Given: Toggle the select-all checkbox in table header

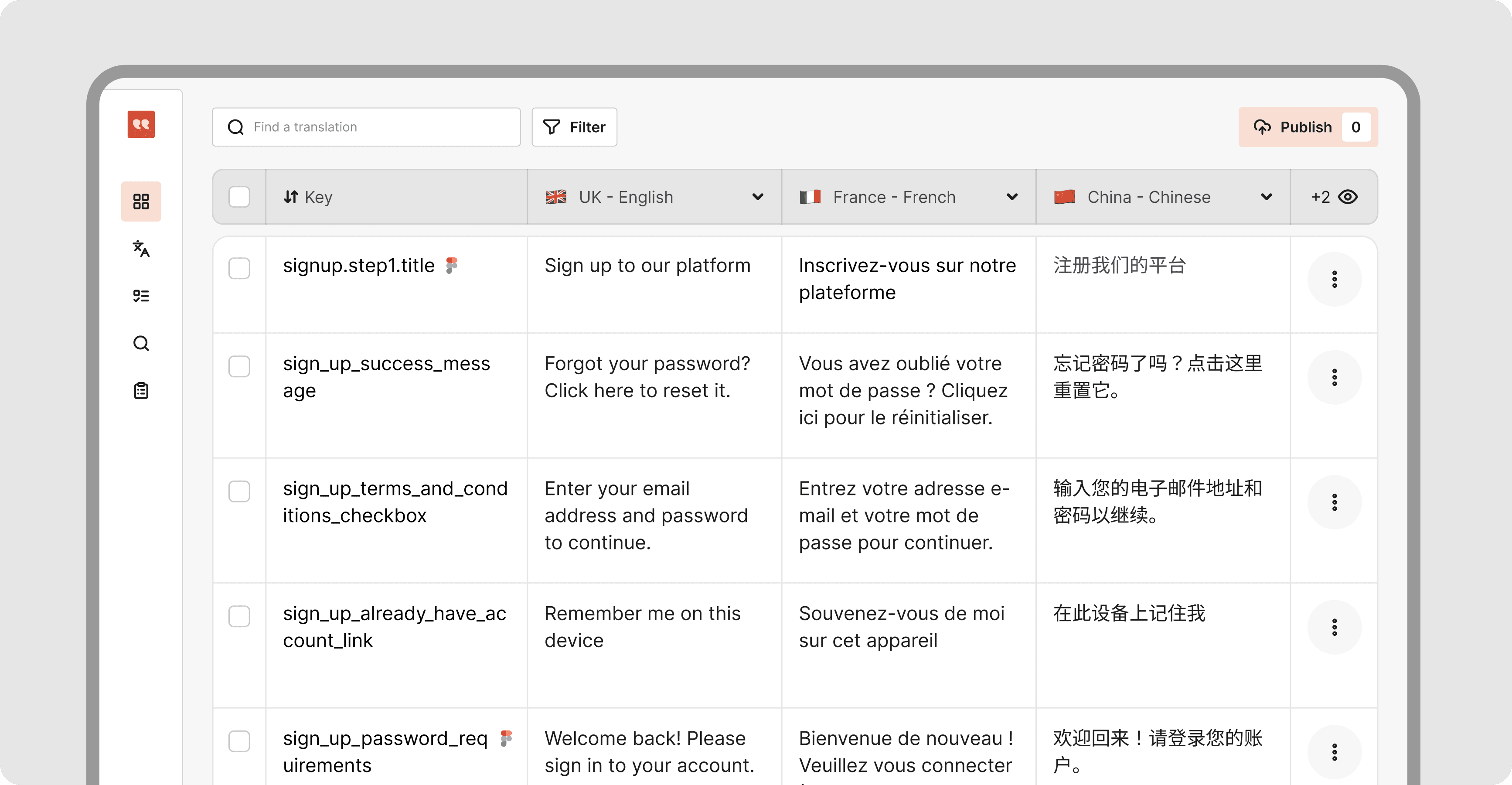Looking at the screenshot, I should (239, 197).
